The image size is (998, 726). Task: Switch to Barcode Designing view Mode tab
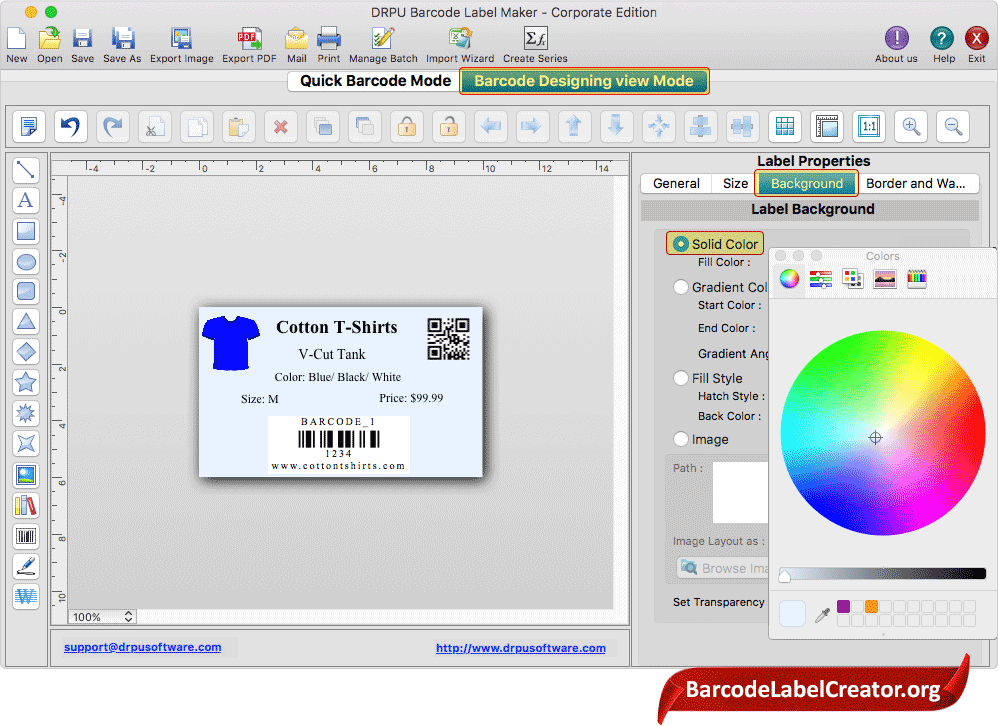coord(584,81)
